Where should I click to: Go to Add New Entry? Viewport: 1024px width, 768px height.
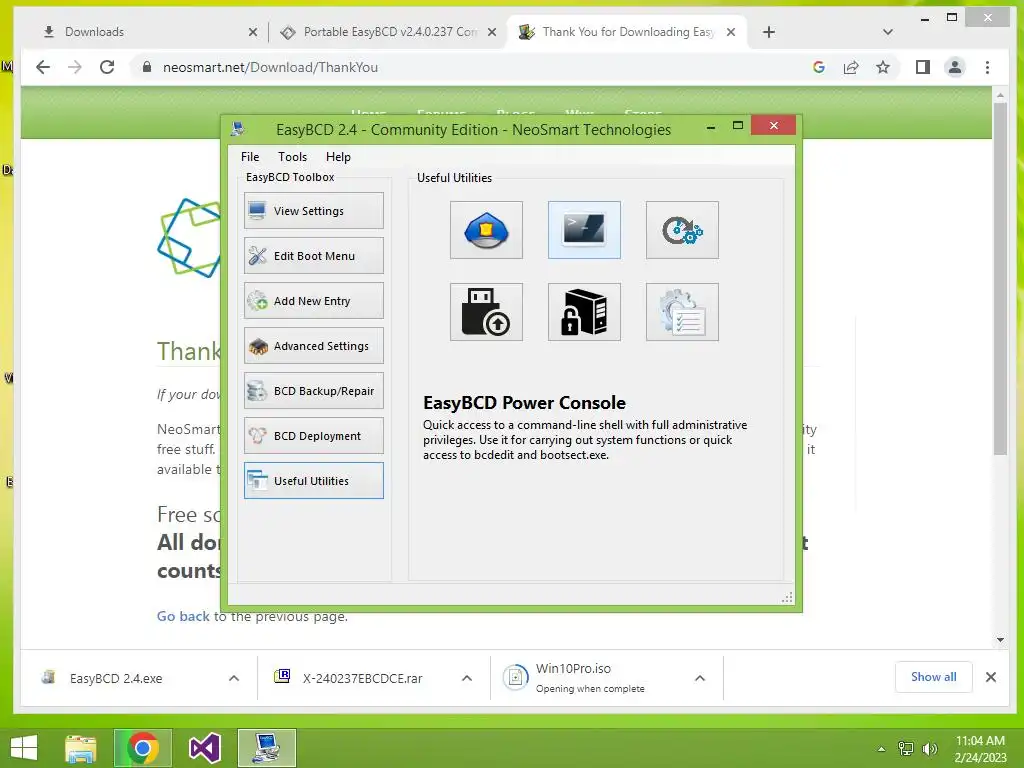click(x=313, y=300)
